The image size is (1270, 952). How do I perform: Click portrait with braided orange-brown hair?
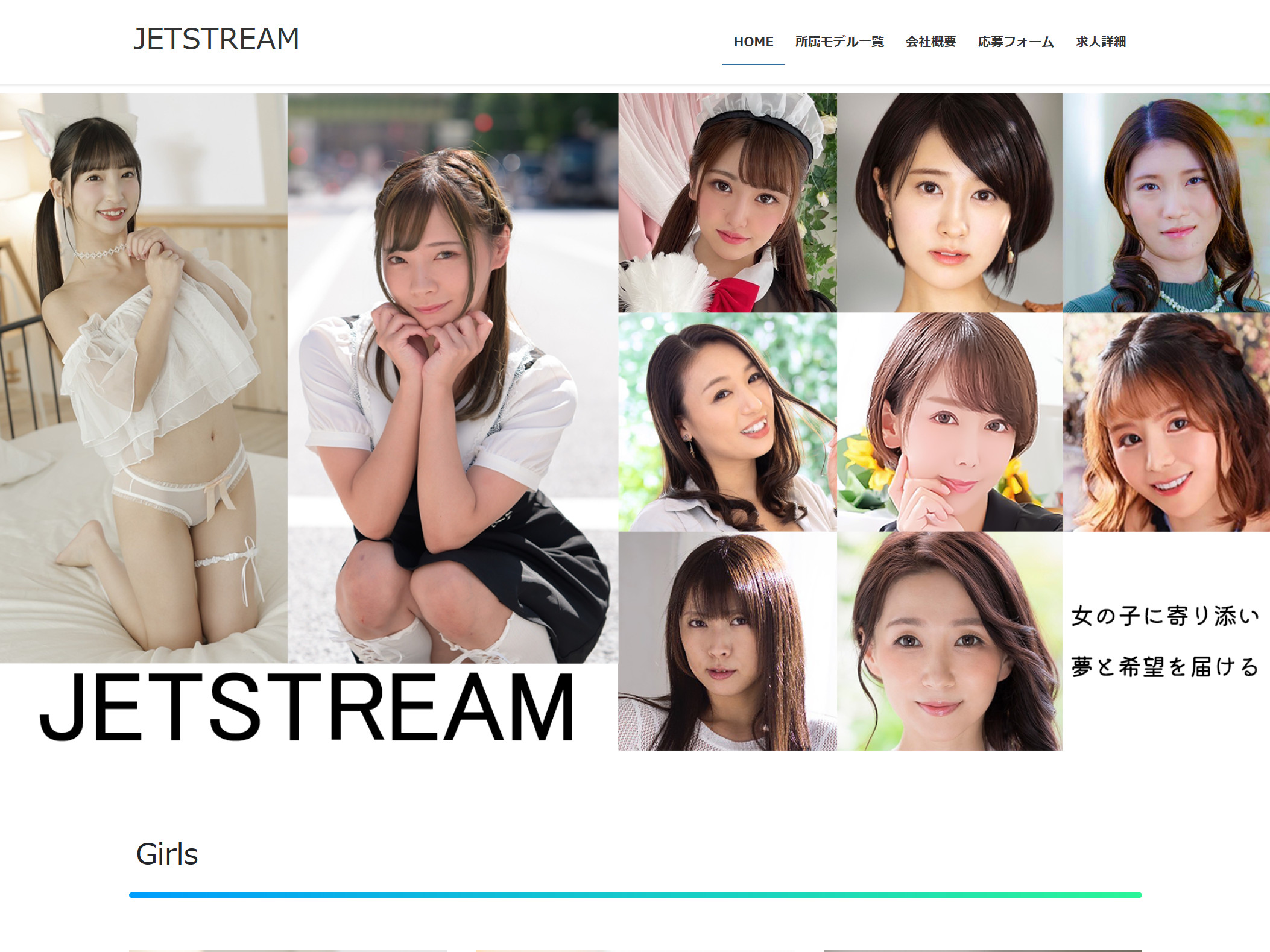tap(1166, 421)
